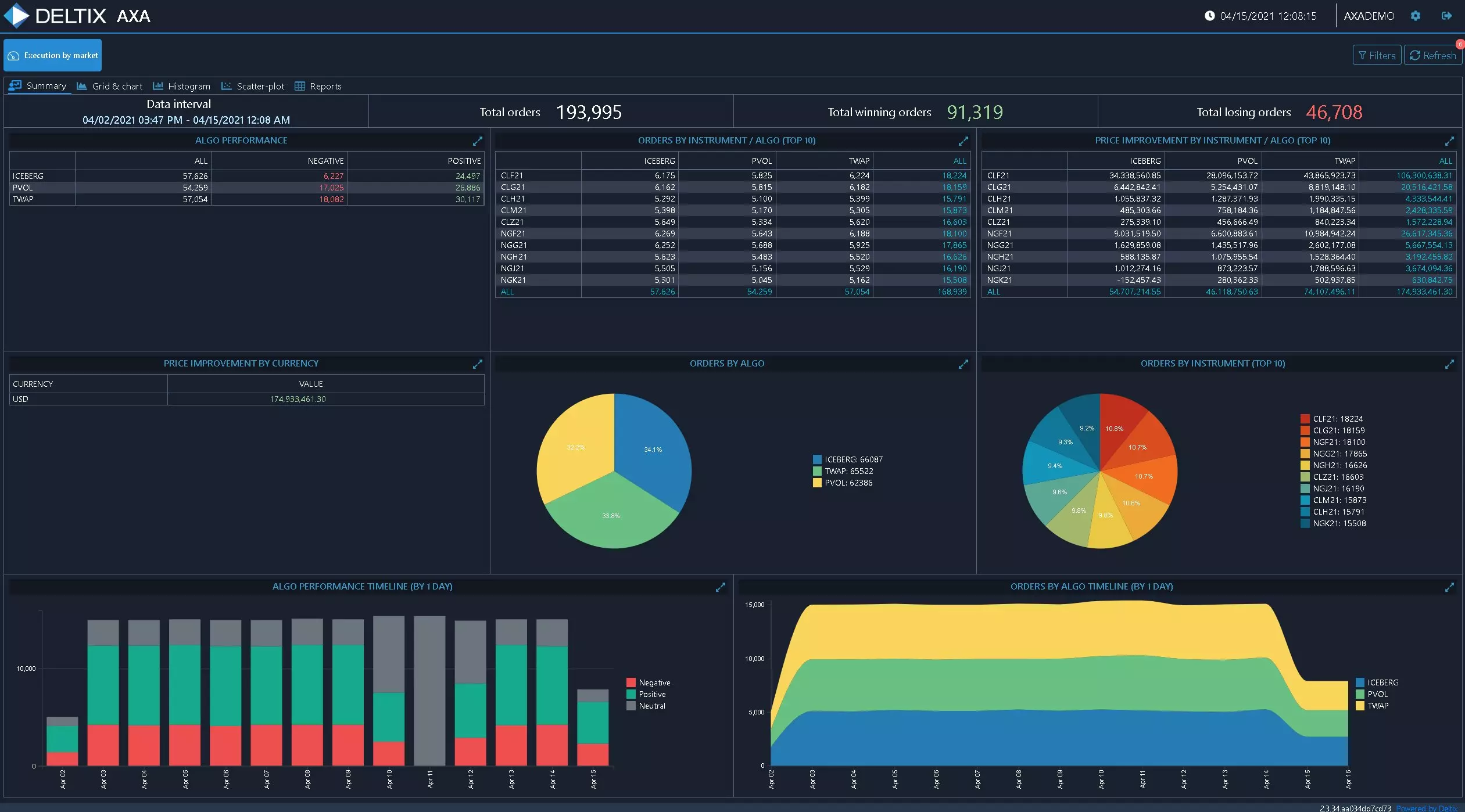Click the Total losing orders value 46,708
Screen dimensions: 1465x812
click(x=1334, y=112)
